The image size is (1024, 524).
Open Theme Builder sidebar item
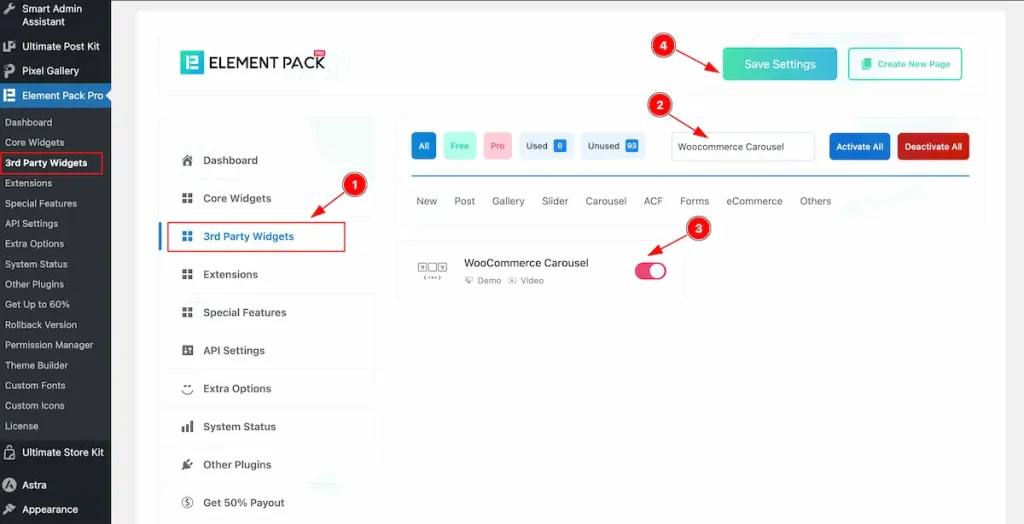[x=37, y=365]
